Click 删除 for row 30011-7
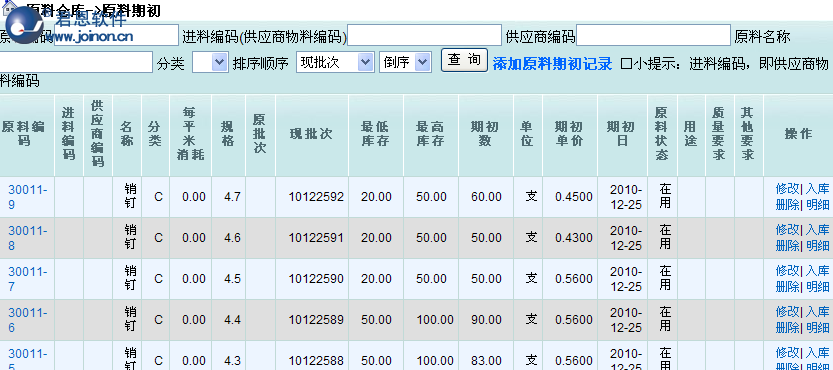This screenshot has height=370, width=833. pyautogui.click(x=787, y=287)
